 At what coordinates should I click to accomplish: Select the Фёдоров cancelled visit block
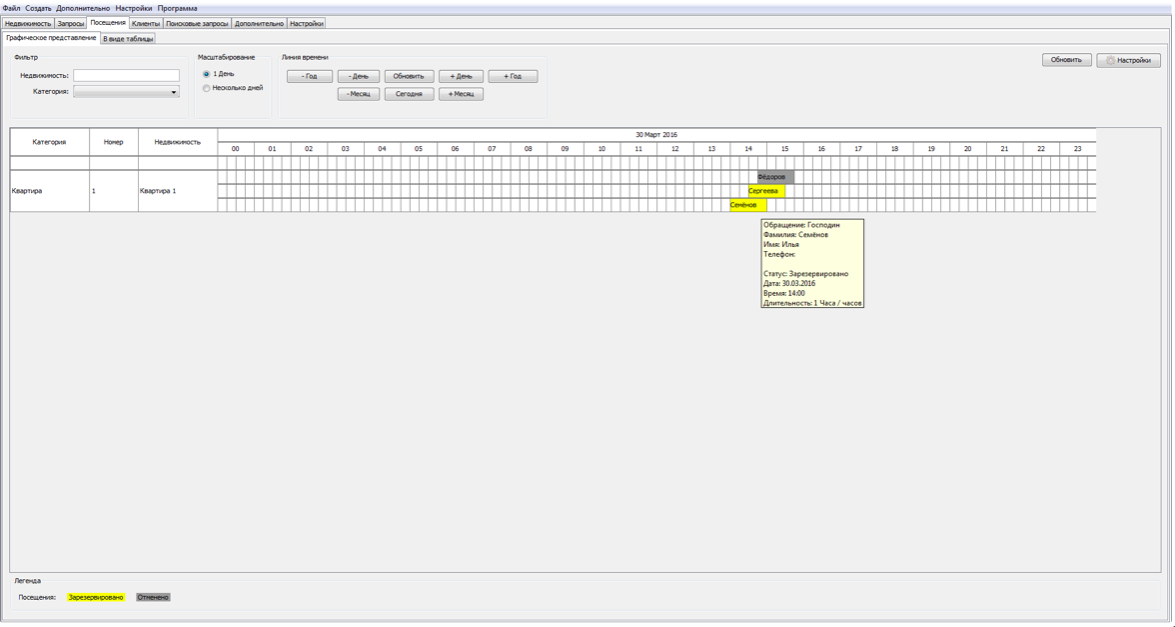pyautogui.click(x=776, y=177)
